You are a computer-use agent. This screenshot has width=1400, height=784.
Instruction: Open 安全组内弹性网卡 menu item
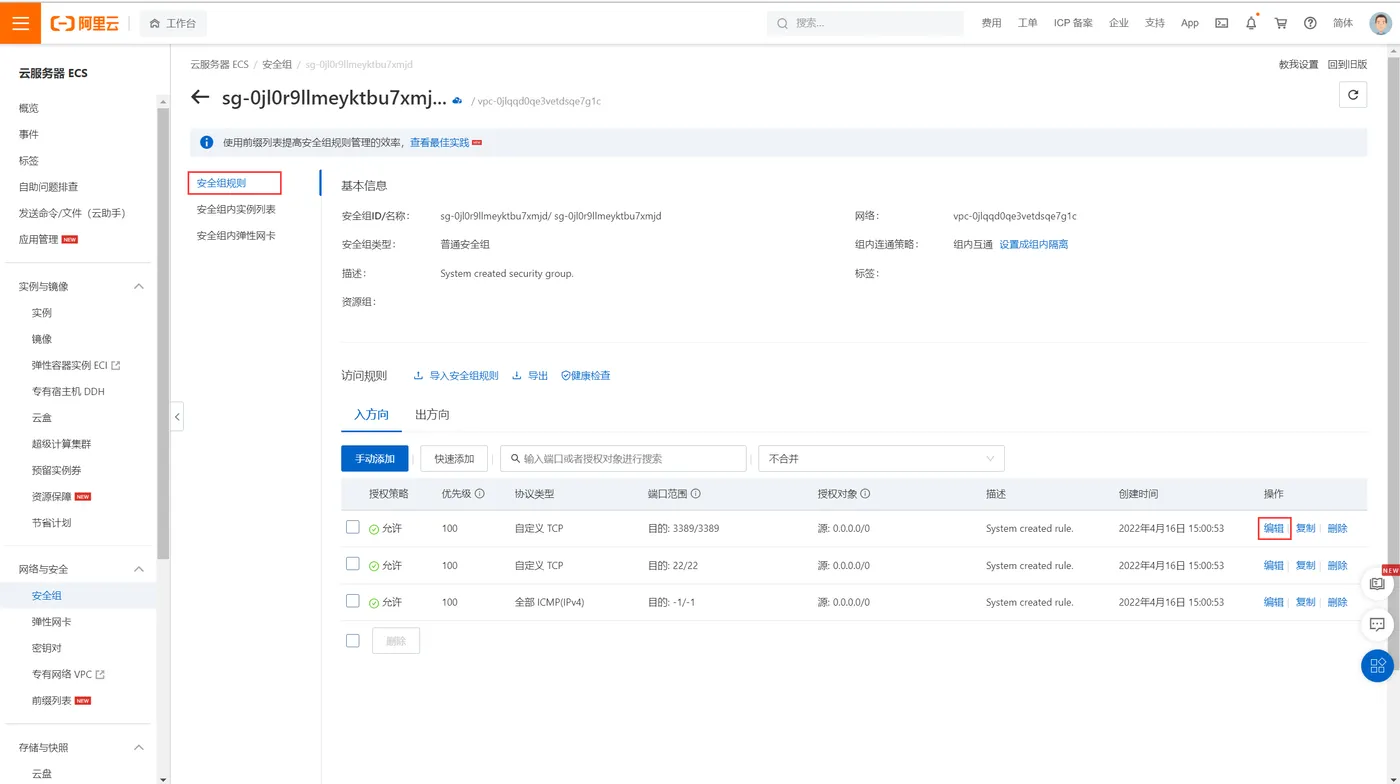click(x=236, y=235)
